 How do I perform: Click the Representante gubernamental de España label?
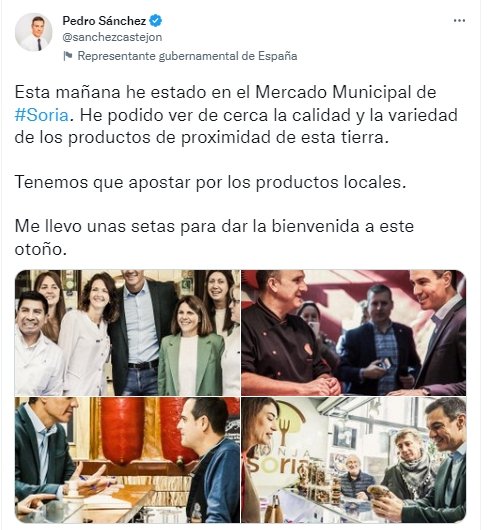click(x=187, y=56)
